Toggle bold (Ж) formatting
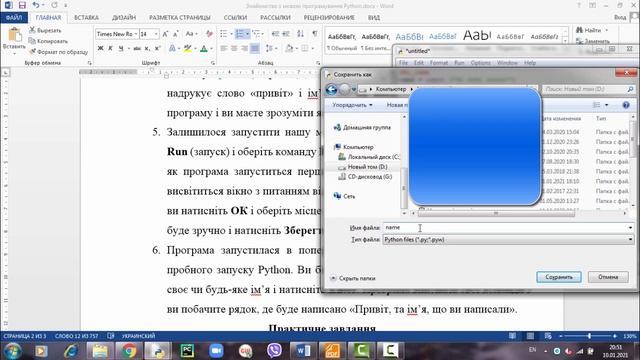The height and width of the screenshot is (360, 640). click(x=100, y=49)
